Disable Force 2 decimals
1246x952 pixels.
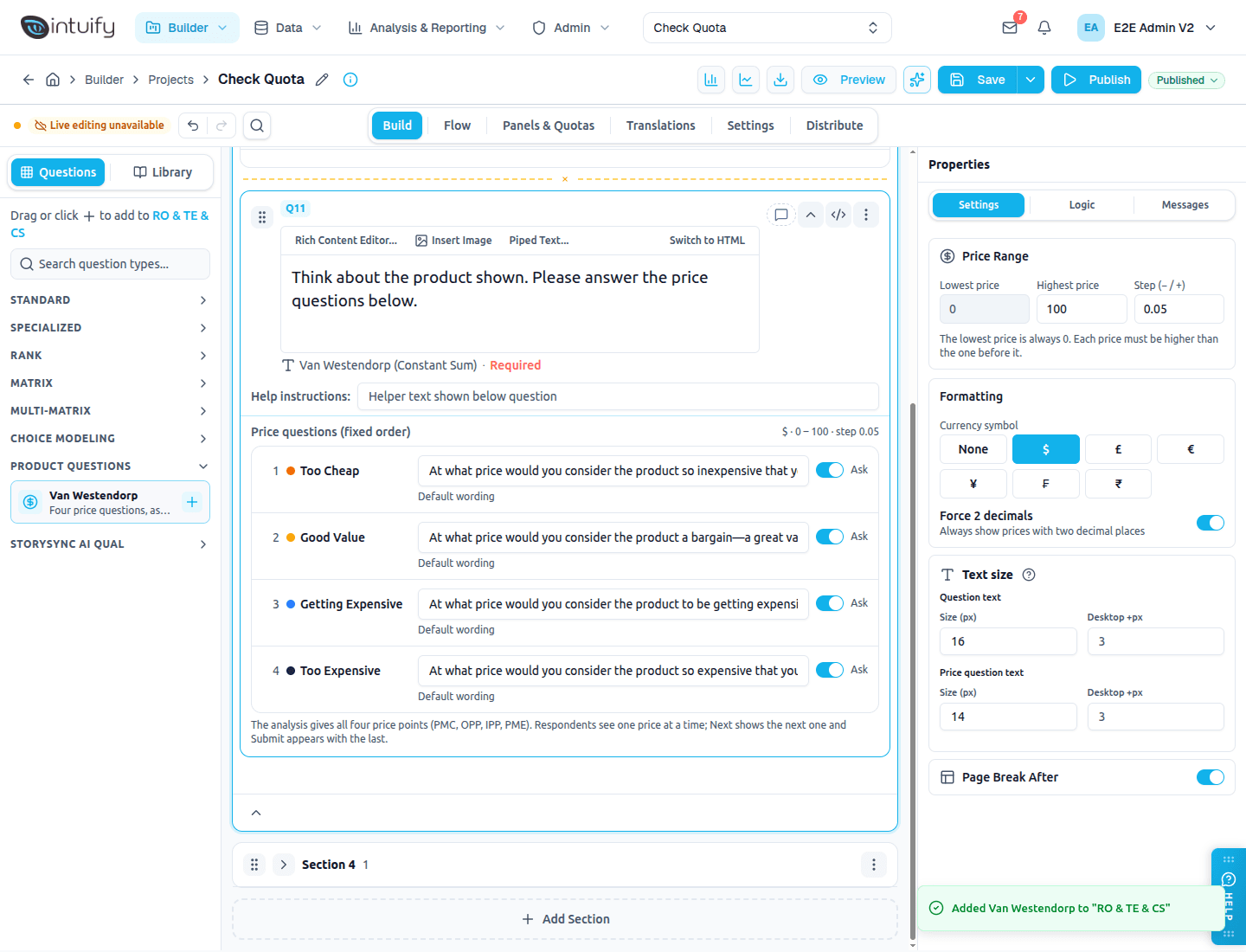click(x=1211, y=523)
